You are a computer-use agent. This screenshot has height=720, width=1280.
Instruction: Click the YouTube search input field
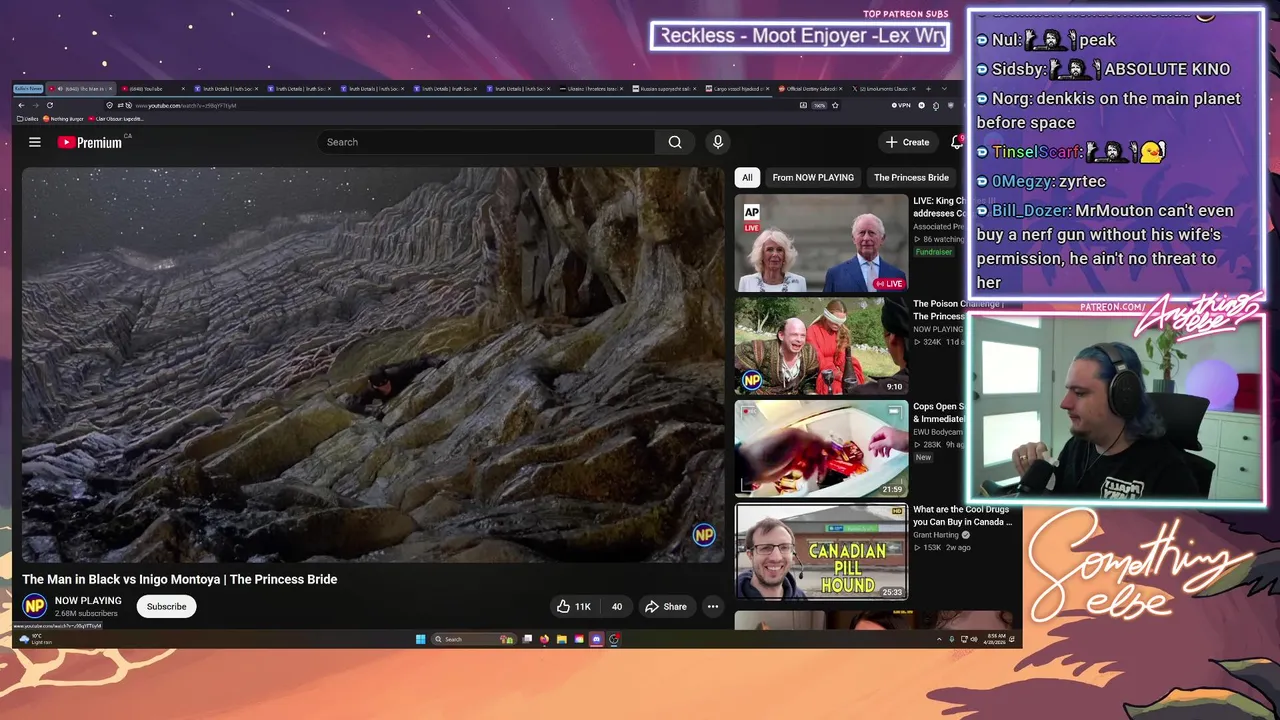point(487,142)
